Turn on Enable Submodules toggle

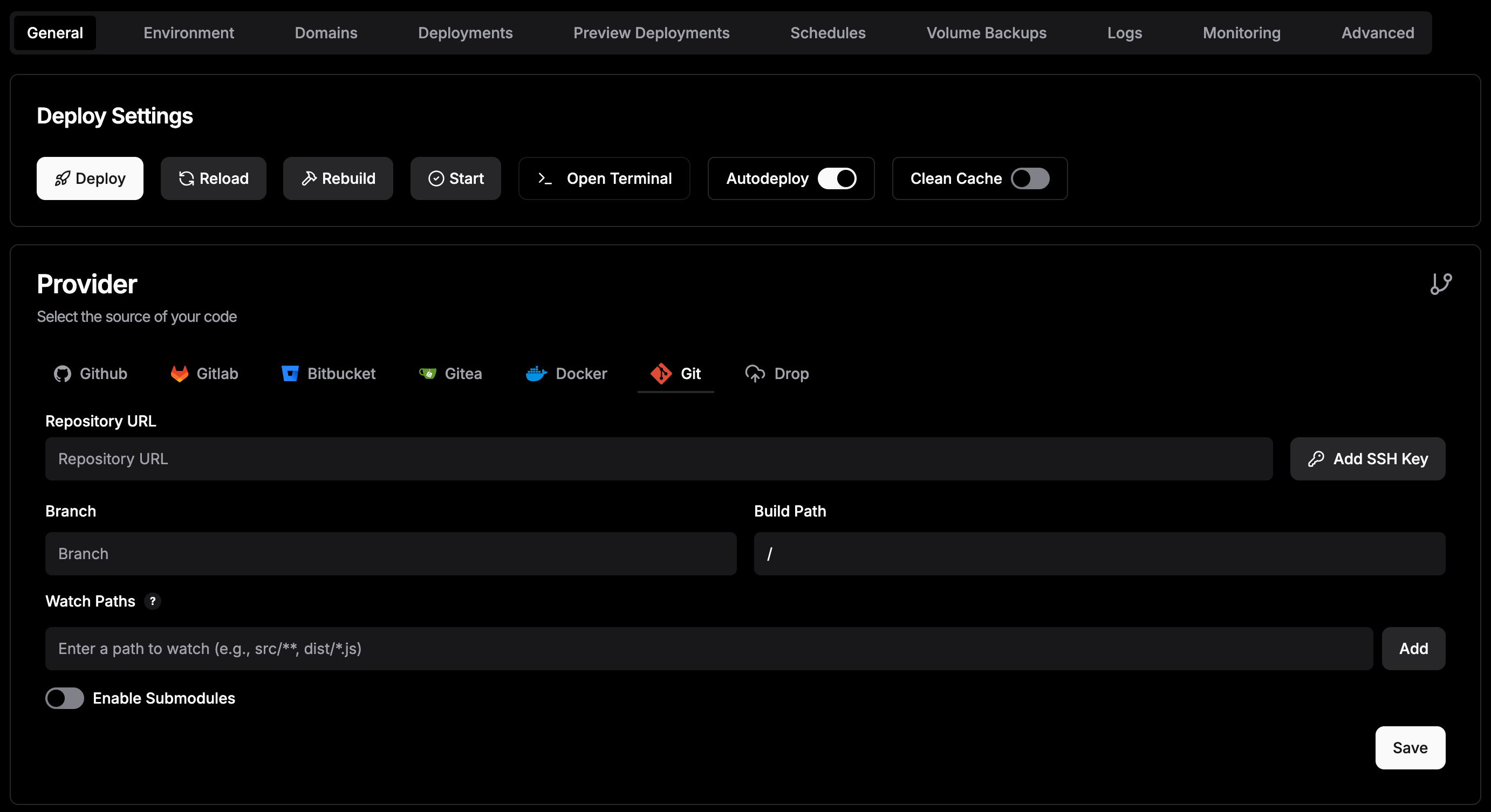(65, 698)
